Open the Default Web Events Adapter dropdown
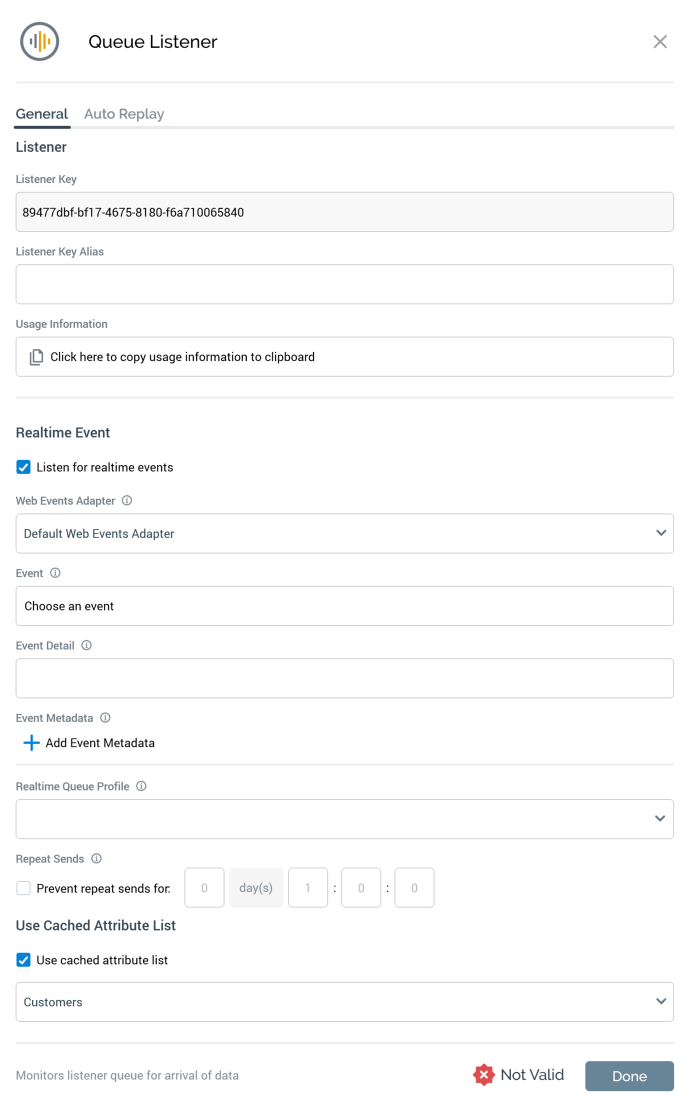 coord(344,534)
